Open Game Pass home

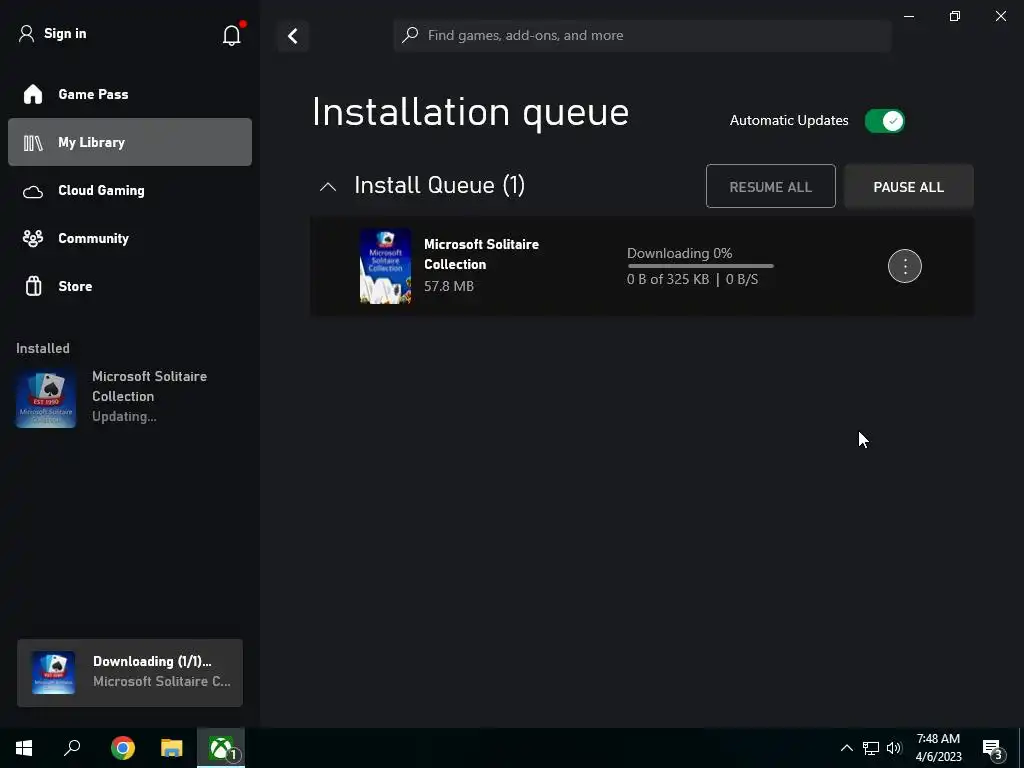pos(130,94)
